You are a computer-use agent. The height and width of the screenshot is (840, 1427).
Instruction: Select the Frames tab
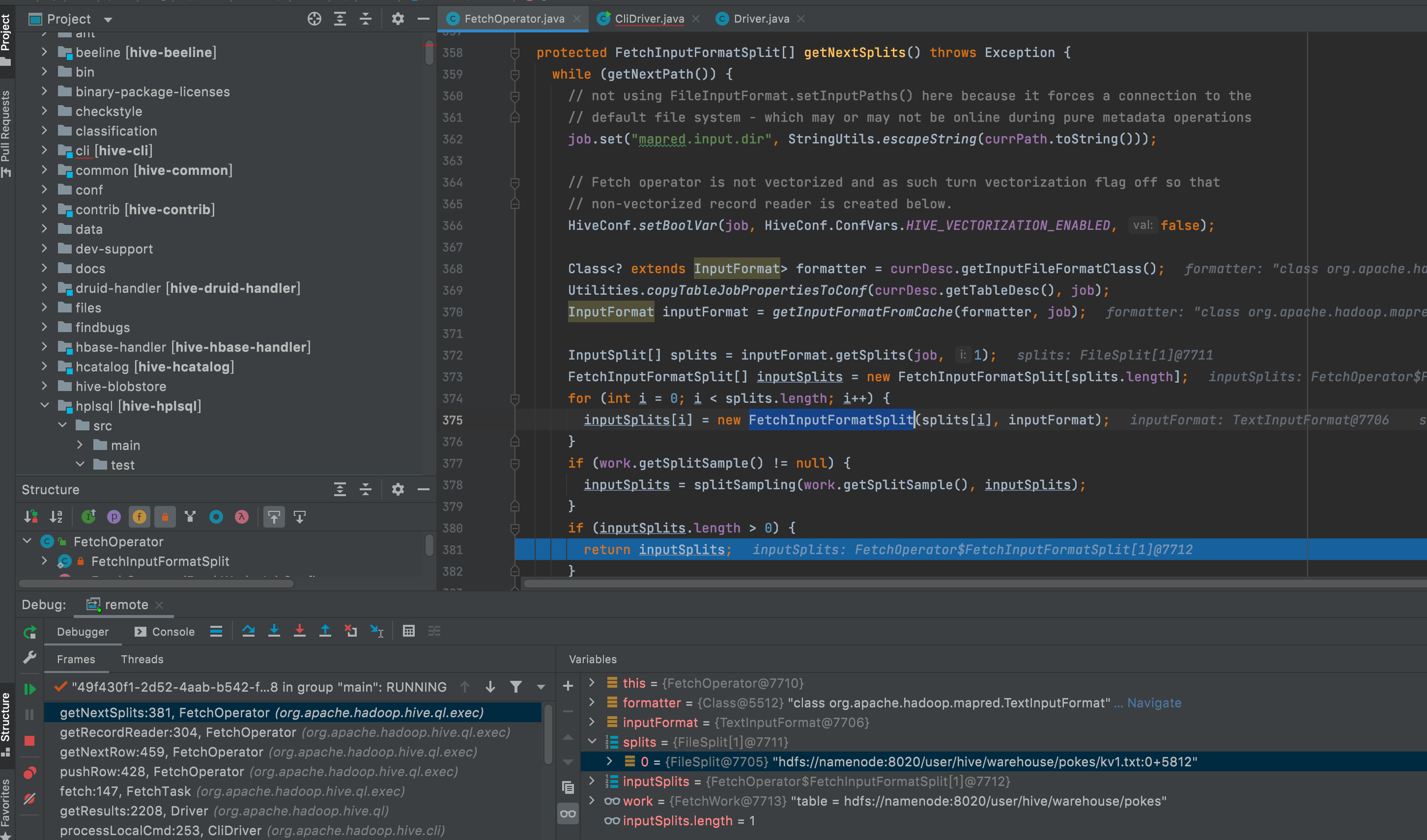point(76,659)
